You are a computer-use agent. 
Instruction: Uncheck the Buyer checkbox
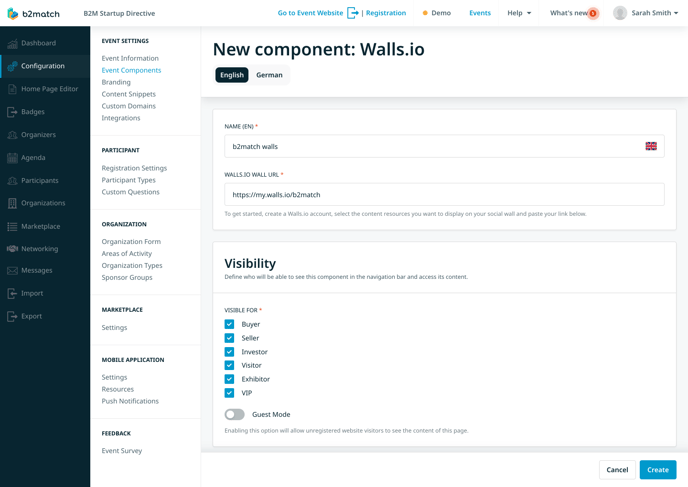229,324
